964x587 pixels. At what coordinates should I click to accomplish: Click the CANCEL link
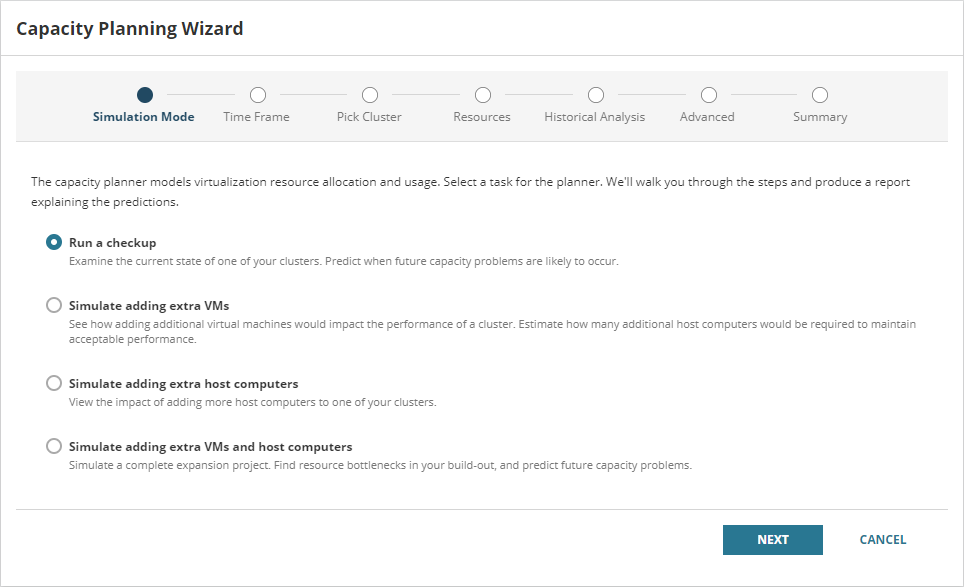pyautogui.click(x=882, y=539)
